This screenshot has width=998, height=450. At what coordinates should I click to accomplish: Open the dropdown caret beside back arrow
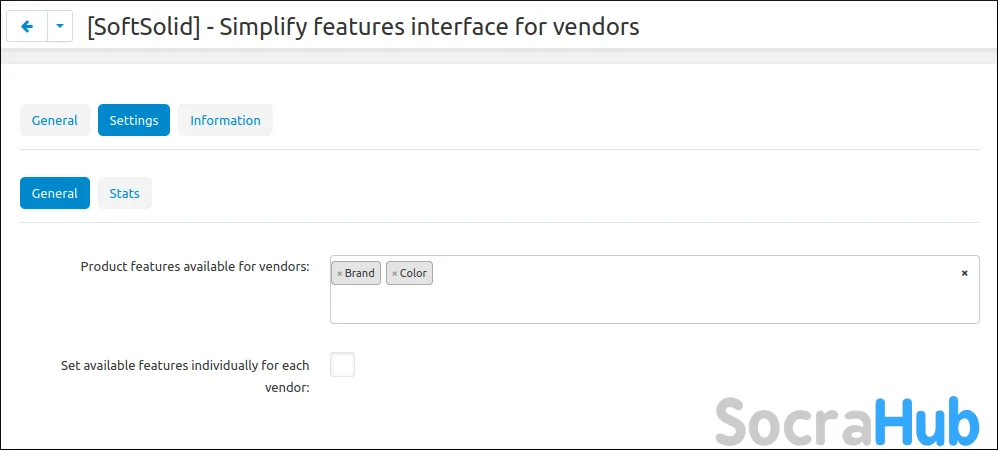point(60,27)
